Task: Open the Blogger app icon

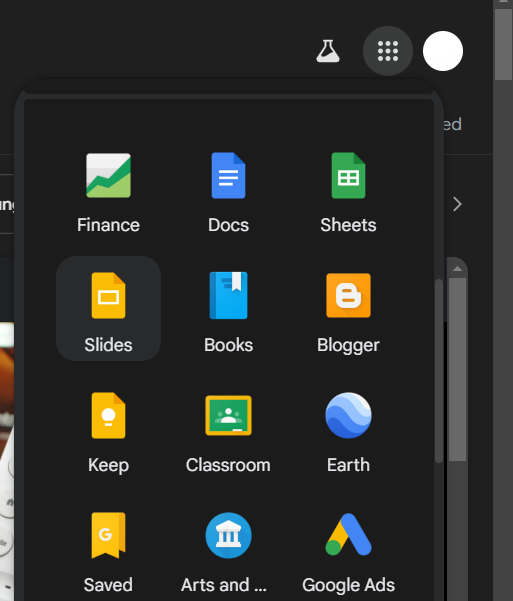Action: click(348, 296)
